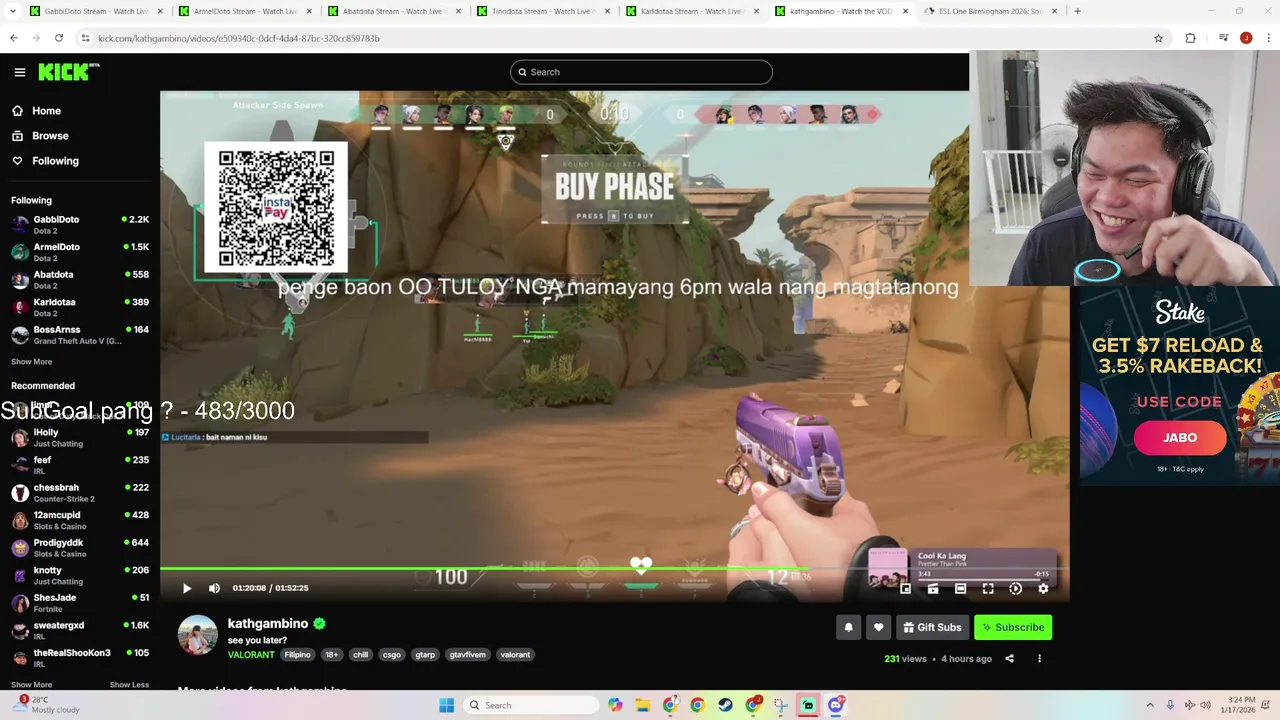Open File Explorer from the taskbar

(643, 705)
